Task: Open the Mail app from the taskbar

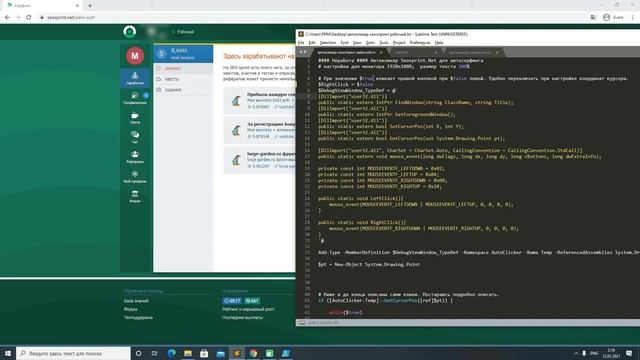Action: coord(220,353)
